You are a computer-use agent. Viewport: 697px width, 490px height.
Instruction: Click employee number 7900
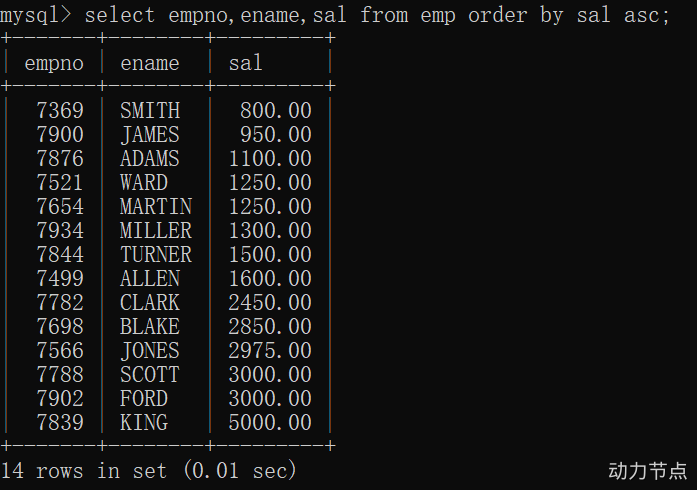point(60,134)
